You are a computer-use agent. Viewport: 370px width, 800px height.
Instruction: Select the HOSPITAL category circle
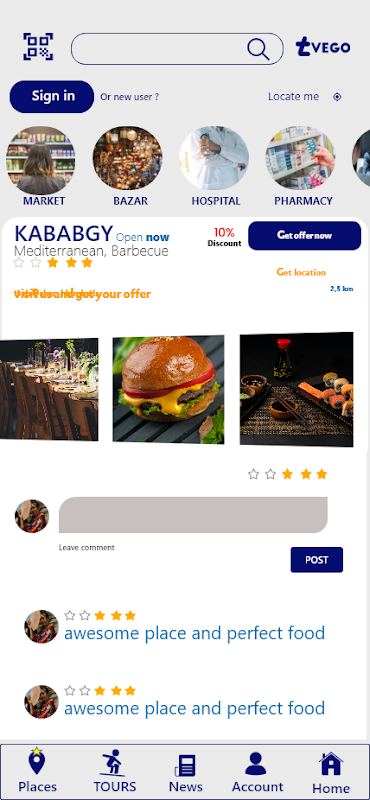(214, 159)
